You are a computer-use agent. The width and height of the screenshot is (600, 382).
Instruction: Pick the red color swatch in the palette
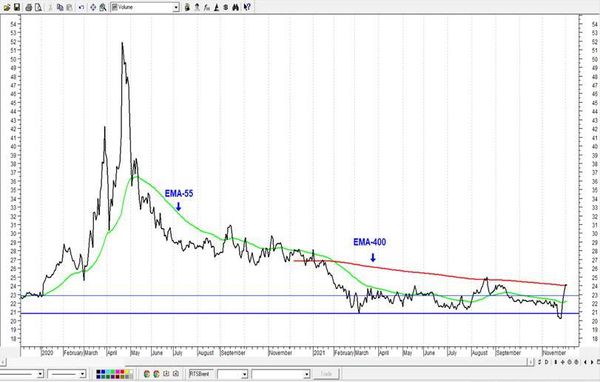pos(122,372)
